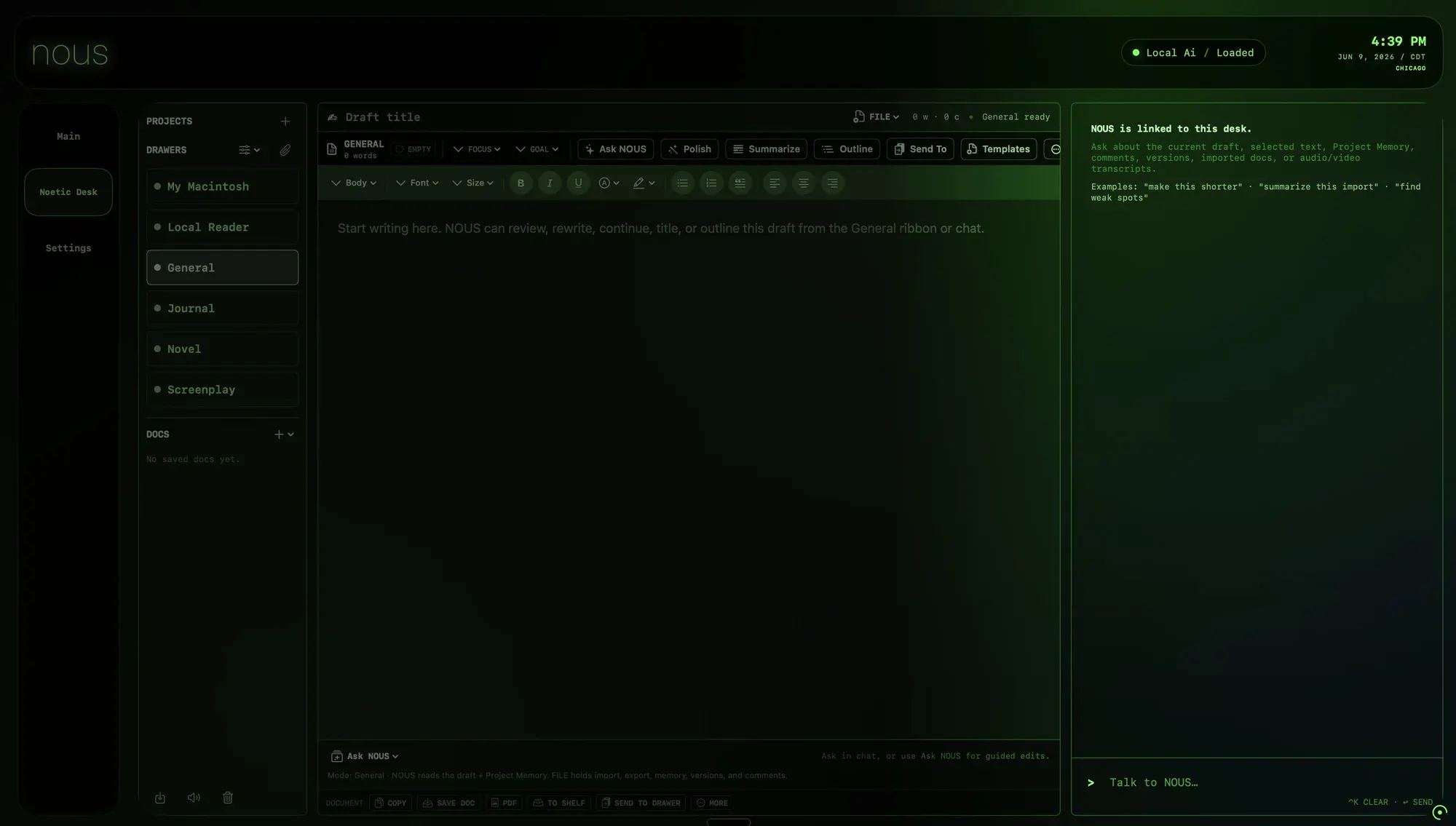The height and width of the screenshot is (826, 1456).
Task: Expand the FOCUS dropdown
Action: click(477, 149)
